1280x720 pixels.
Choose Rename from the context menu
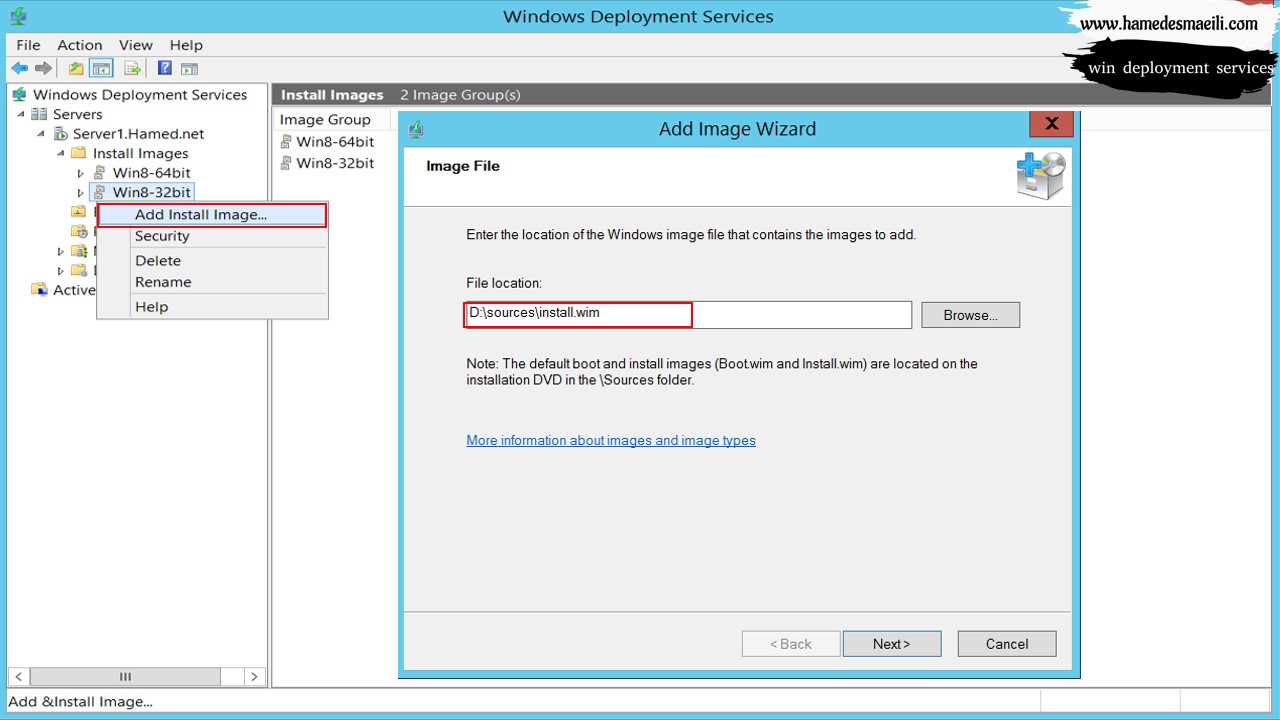tap(212, 282)
